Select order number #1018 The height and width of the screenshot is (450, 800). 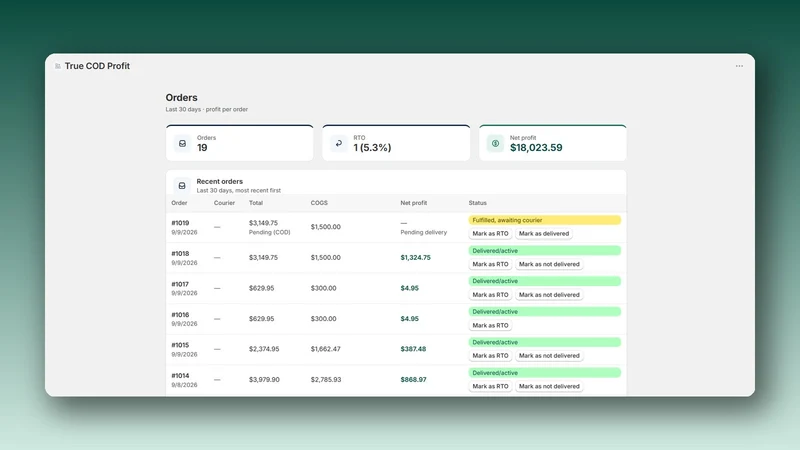tap(180, 254)
